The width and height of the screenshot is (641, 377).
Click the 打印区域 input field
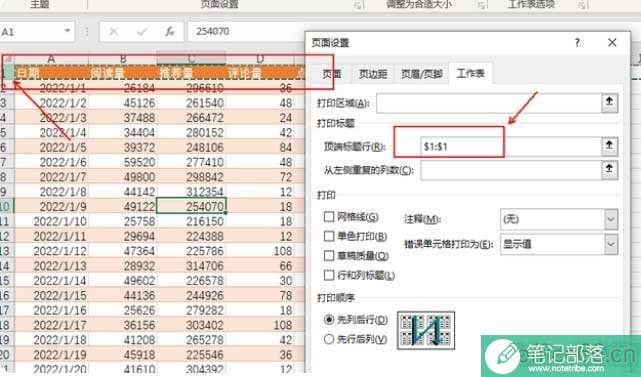(489, 103)
